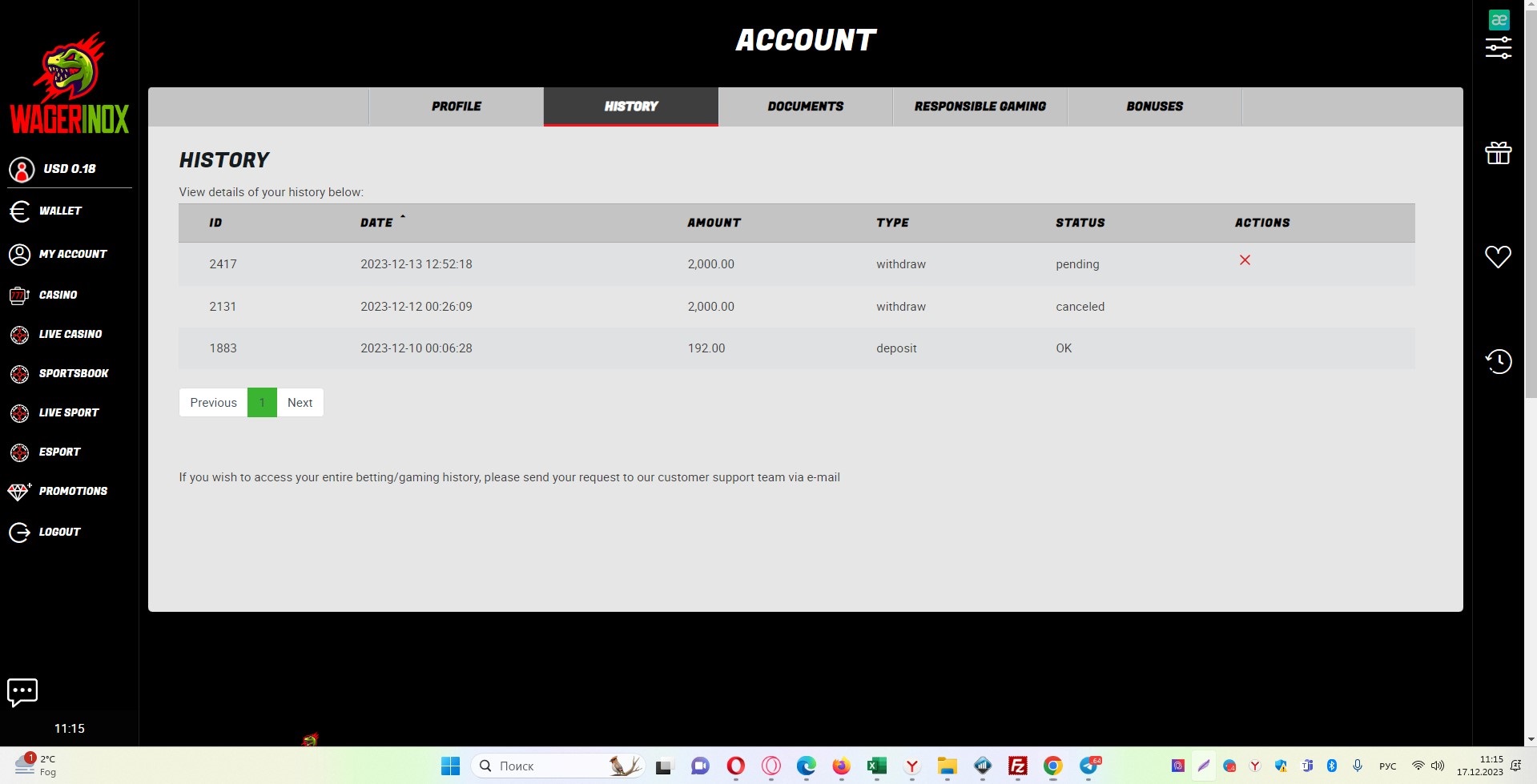1537x784 pixels.
Task: Open the recent history clock icon
Action: (1499, 361)
